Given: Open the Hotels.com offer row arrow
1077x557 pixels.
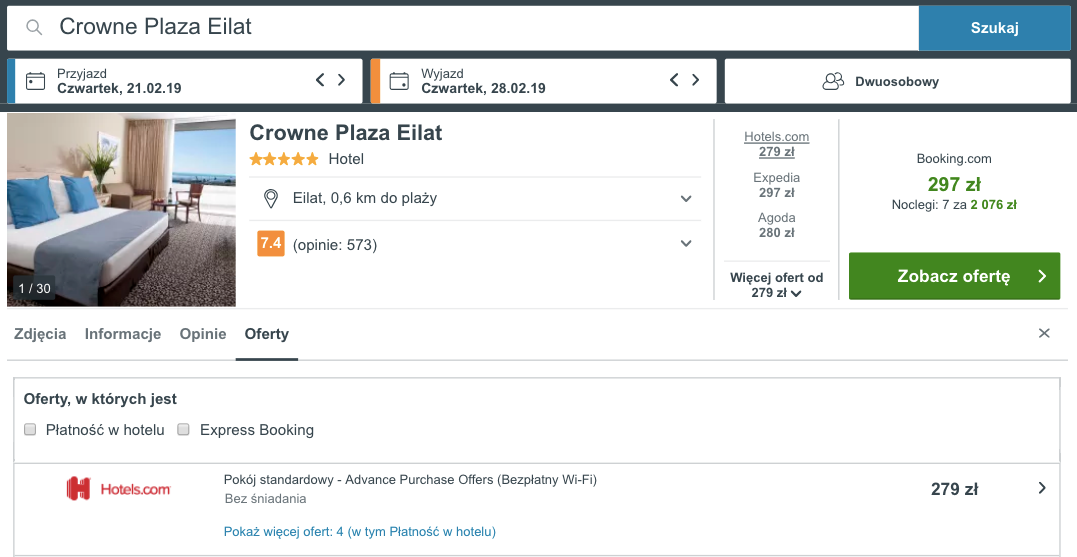Looking at the screenshot, I should click(1042, 488).
